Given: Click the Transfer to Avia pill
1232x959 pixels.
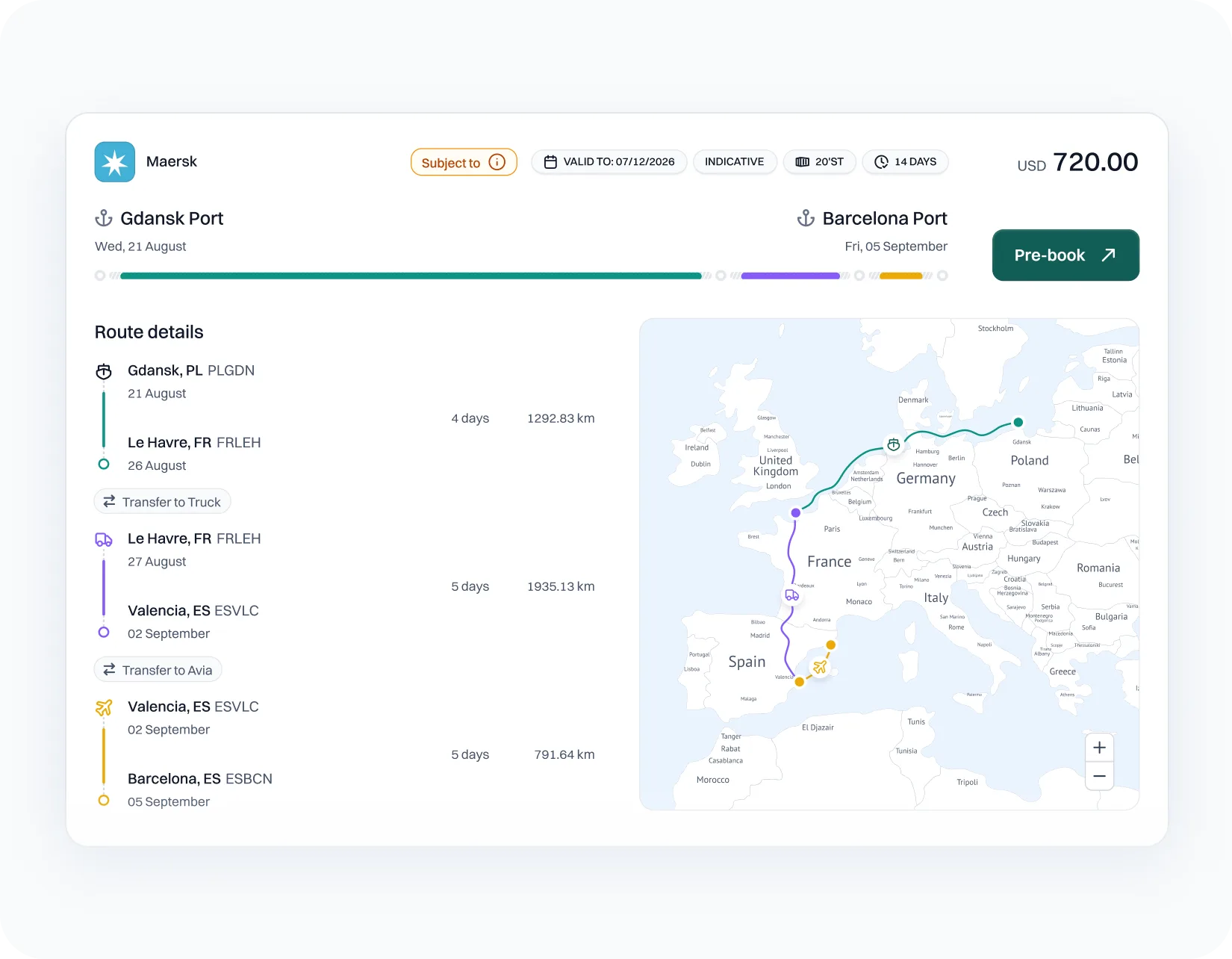Looking at the screenshot, I should click(158, 670).
